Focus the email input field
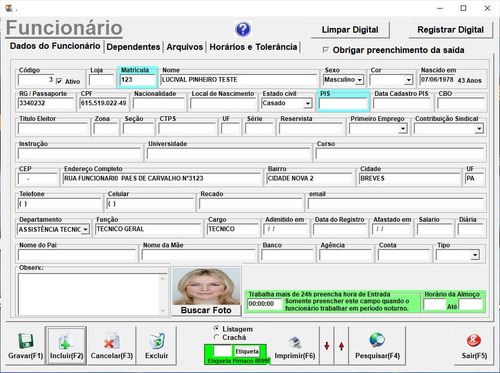The height and width of the screenshot is (373, 500). [x=396, y=204]
